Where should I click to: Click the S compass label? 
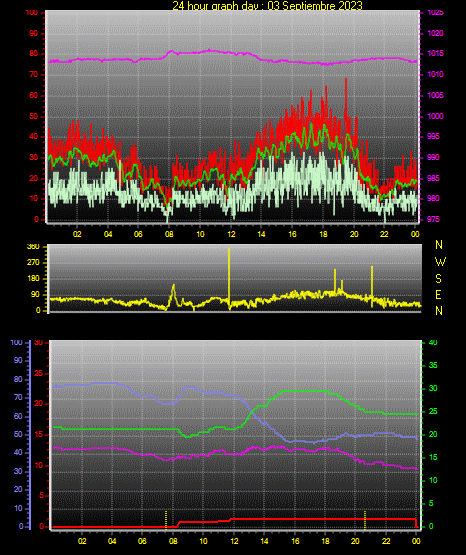click(438, 279)
